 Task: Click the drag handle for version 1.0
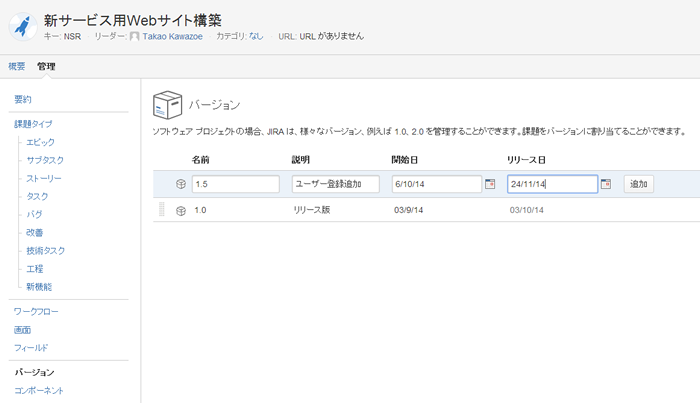pos(161,210)
